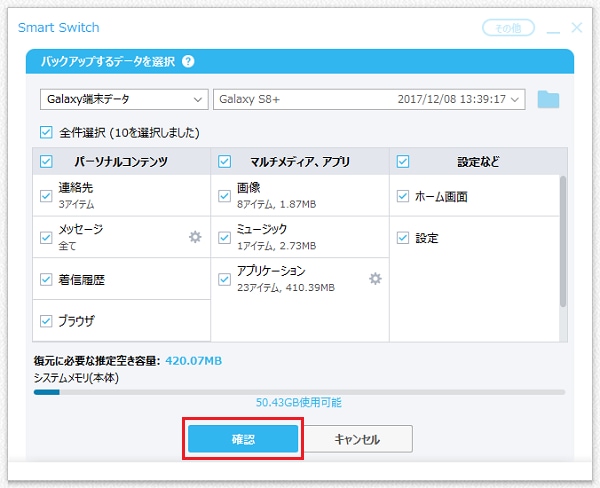Toggle the マルチメディア、アプリ column checkbox
The width and height of the screenshot is (600, 488).
click(x=224, y=162)
